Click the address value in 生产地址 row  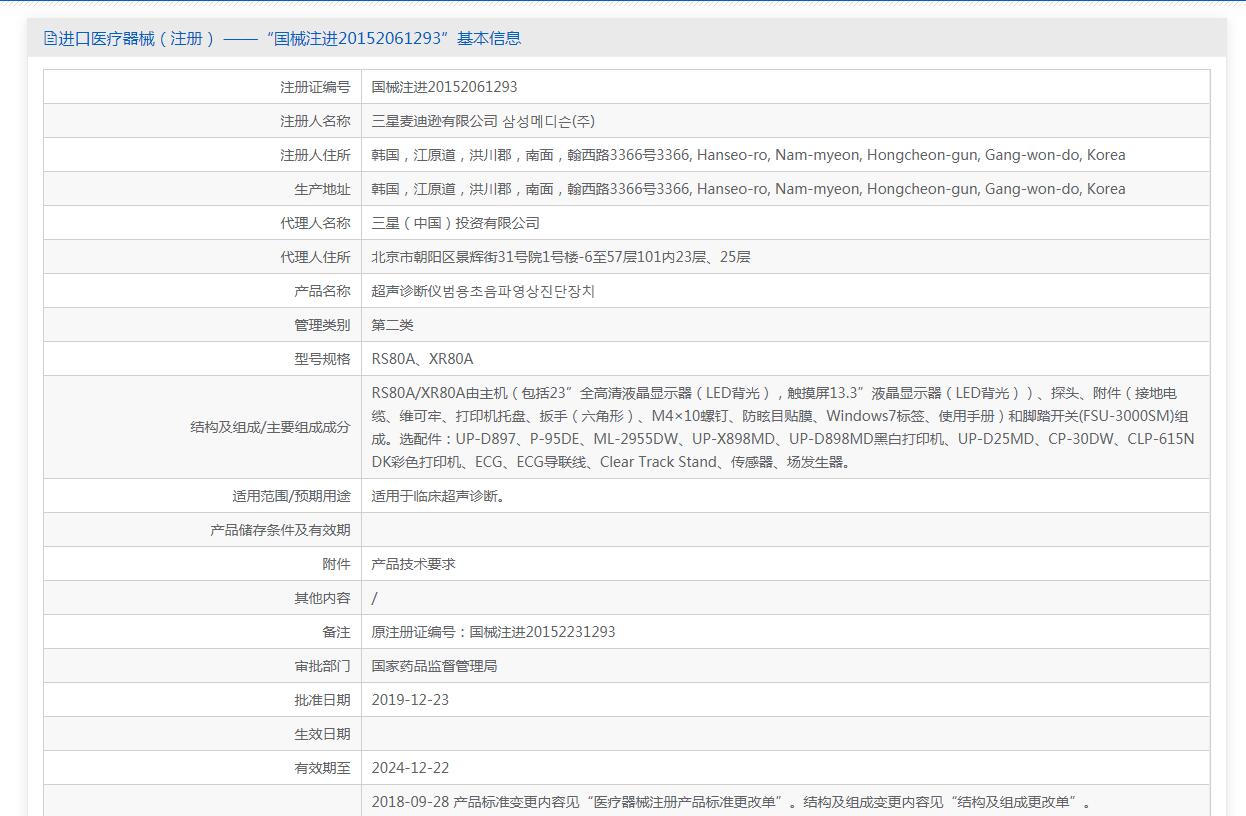[x=748, y=189]
